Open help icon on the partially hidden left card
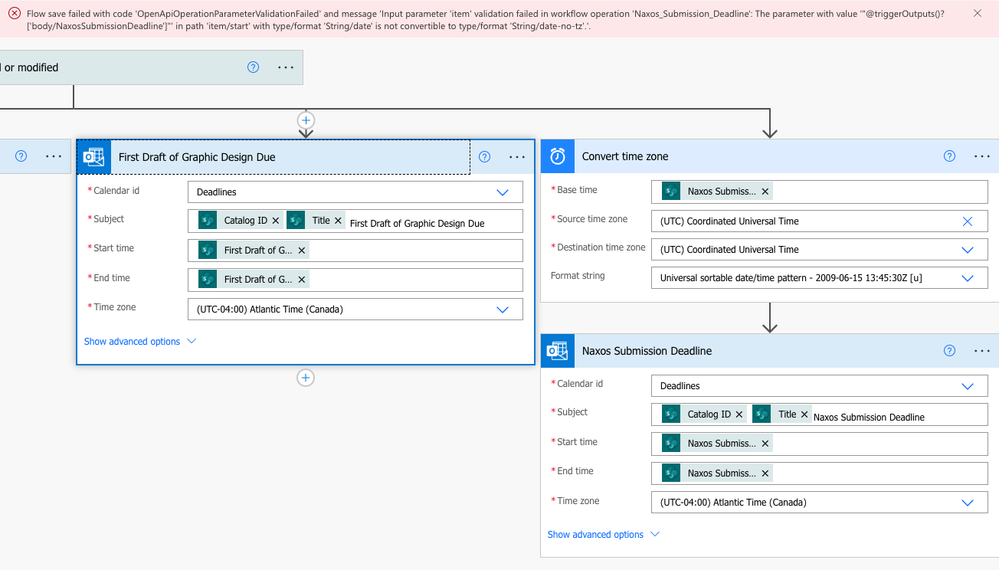Image resolution: width=999 pixels, height=570 pixels. point(21,156)
